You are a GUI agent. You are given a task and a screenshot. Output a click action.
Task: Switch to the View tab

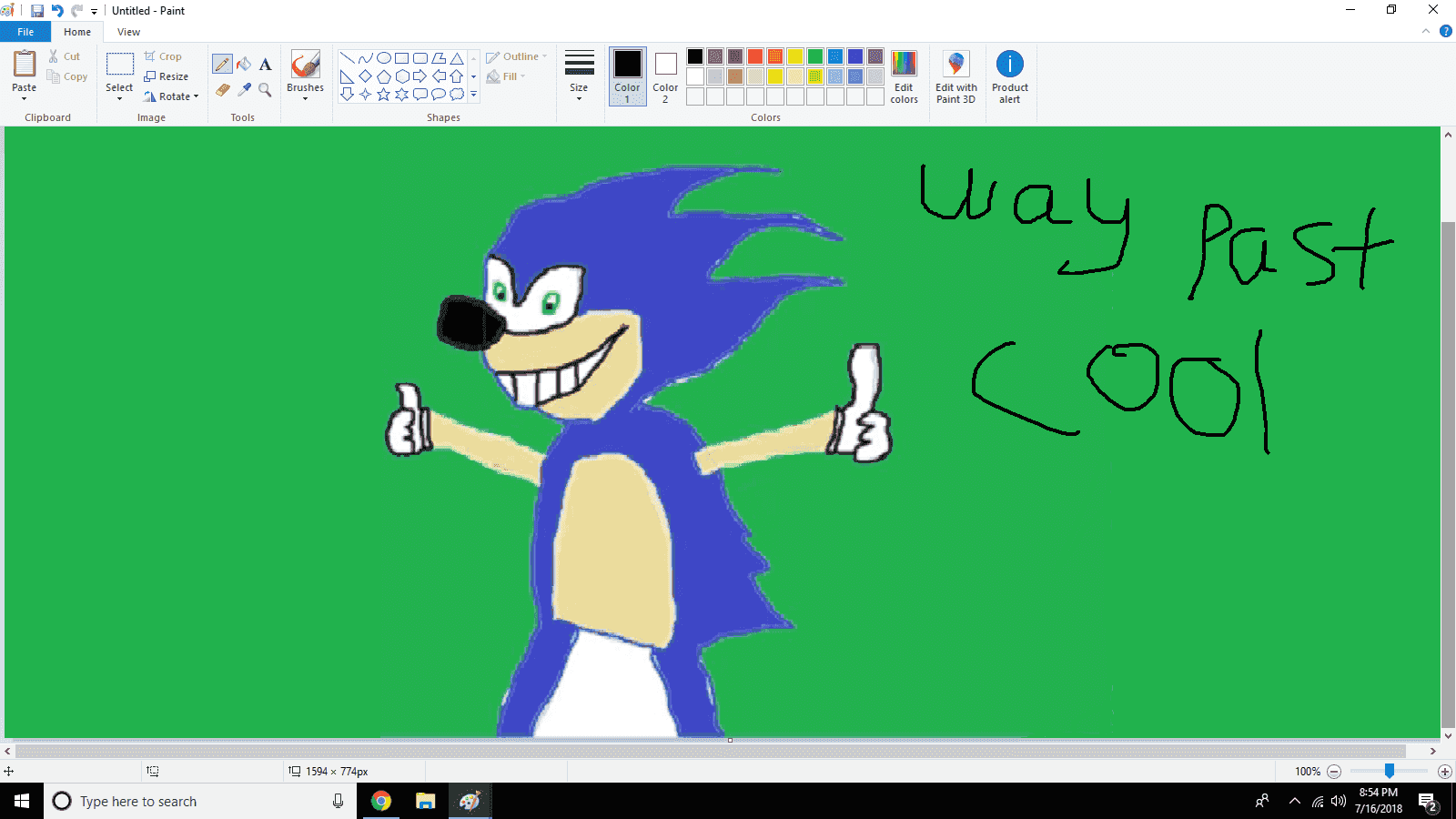click(128, 32)
